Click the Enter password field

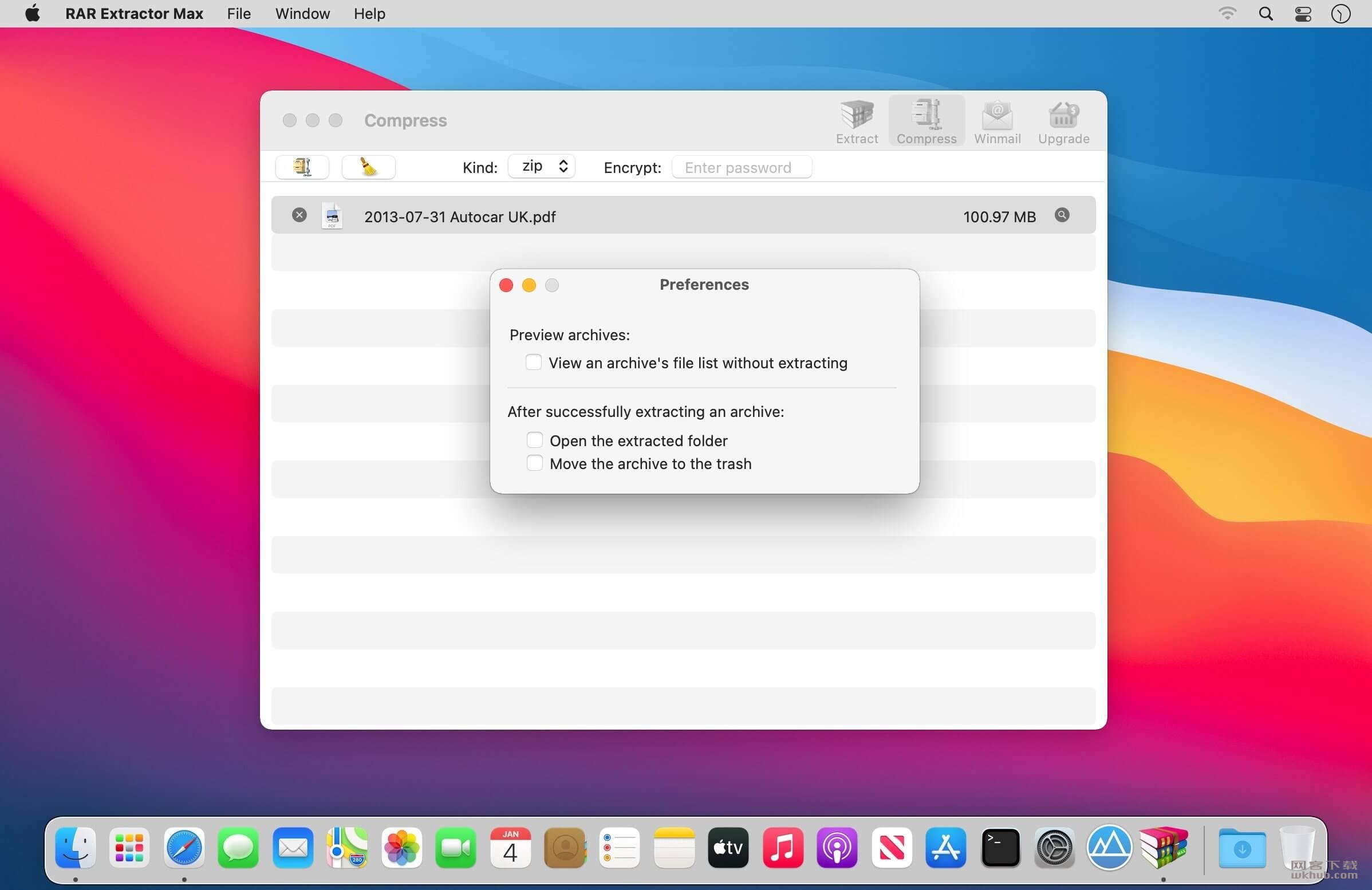742,167
